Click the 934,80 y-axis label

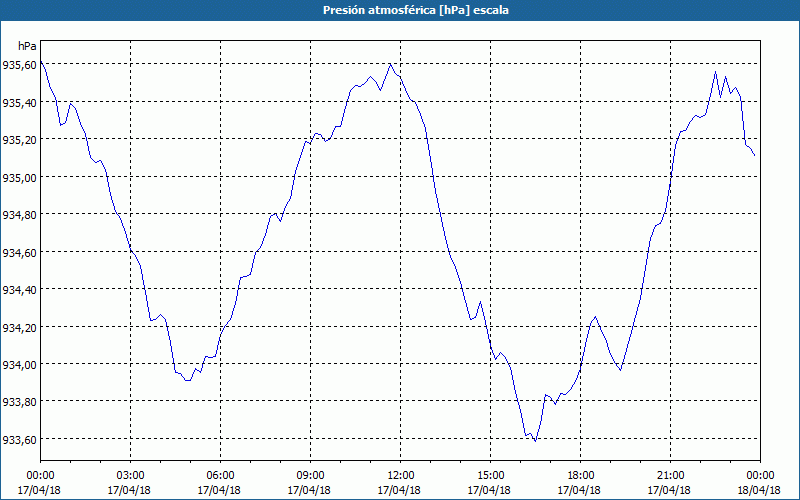[20, 215]
